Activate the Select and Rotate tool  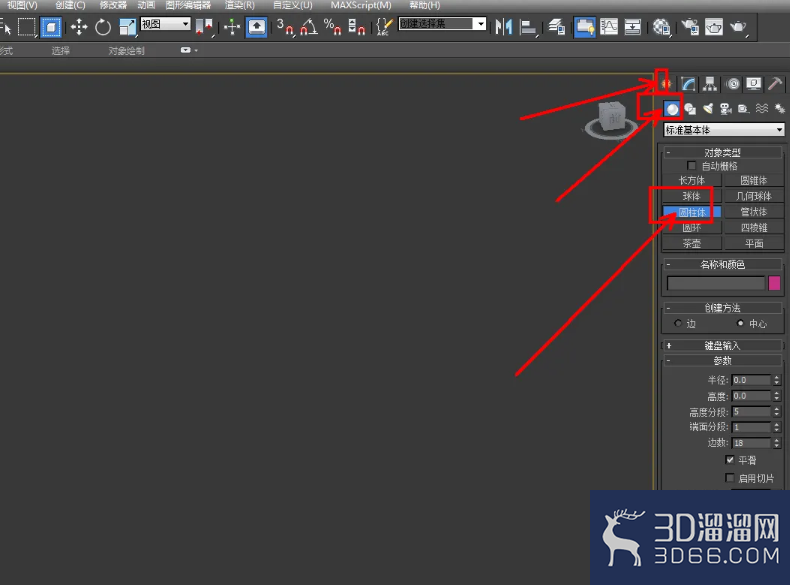(x=103, y=26)
